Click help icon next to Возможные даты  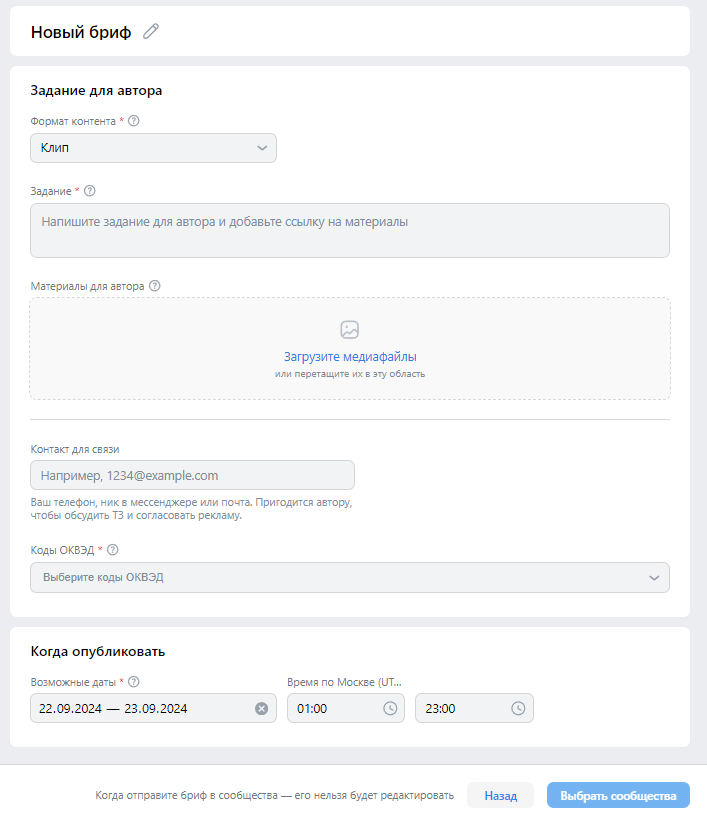point(134,682)
